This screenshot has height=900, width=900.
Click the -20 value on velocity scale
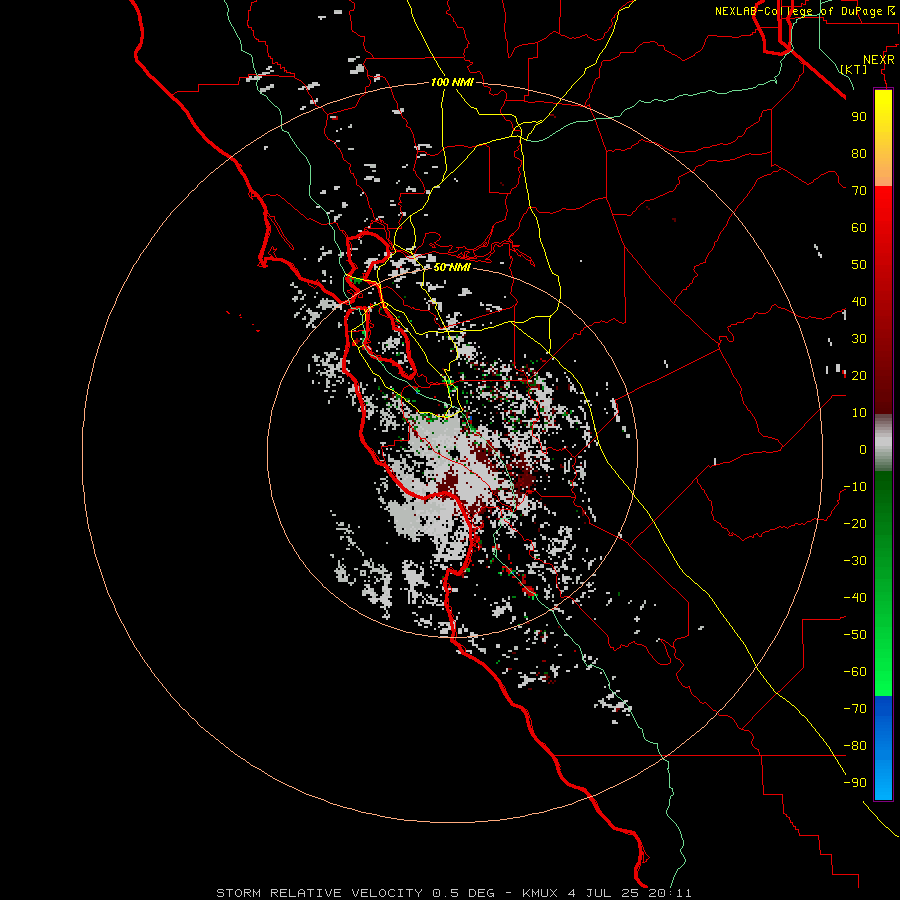click(x=855, y=524)
